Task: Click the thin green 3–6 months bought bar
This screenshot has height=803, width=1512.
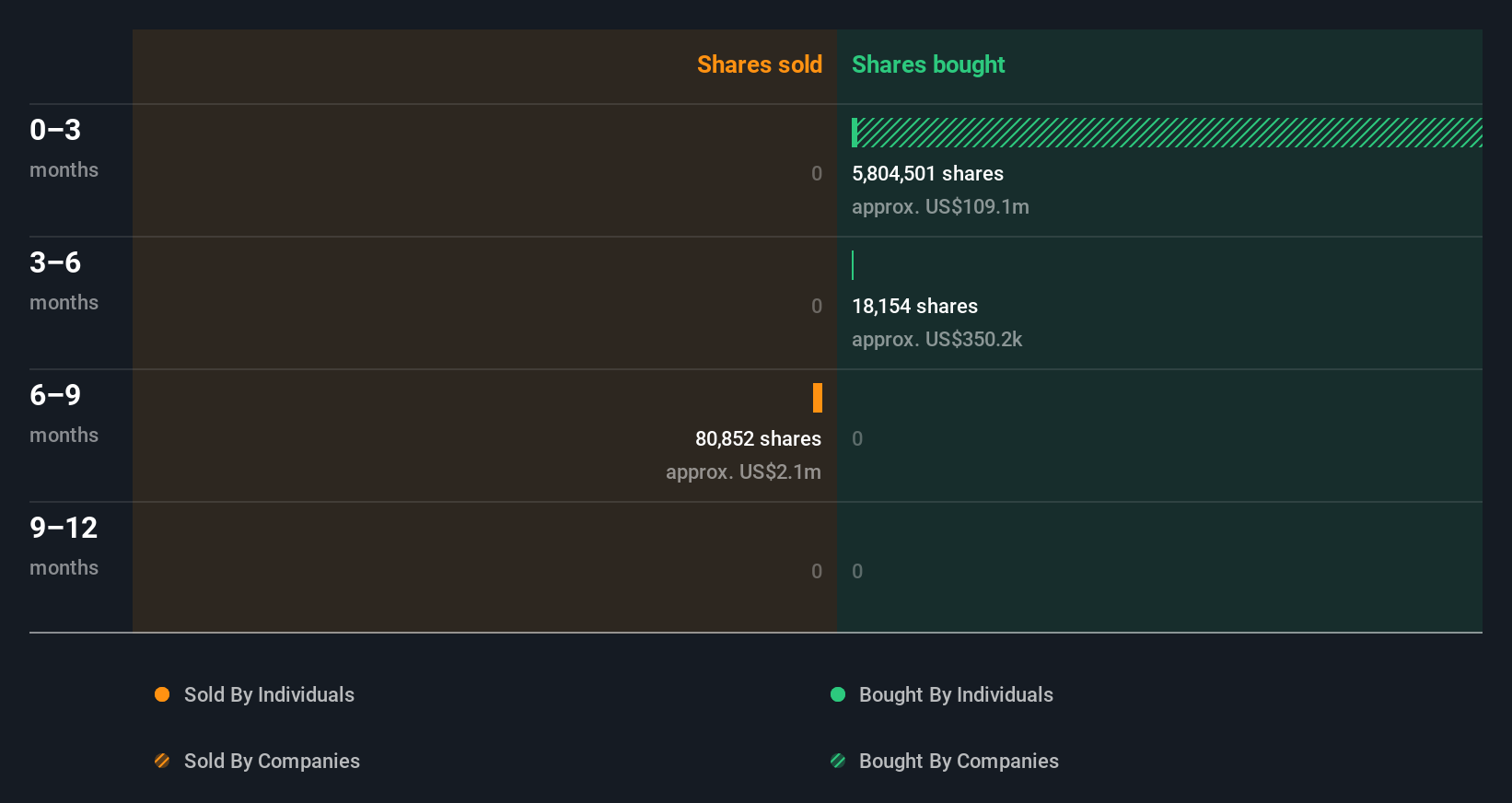Action: [853, 265]
